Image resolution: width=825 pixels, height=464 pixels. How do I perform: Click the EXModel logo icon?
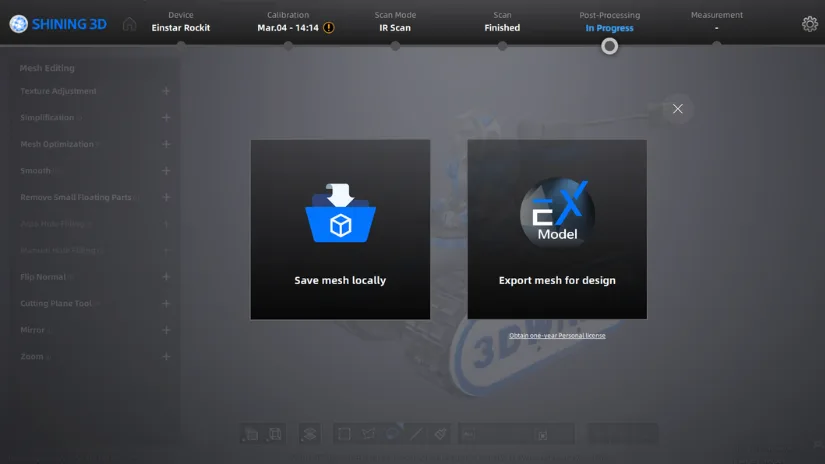pos(557,211)
